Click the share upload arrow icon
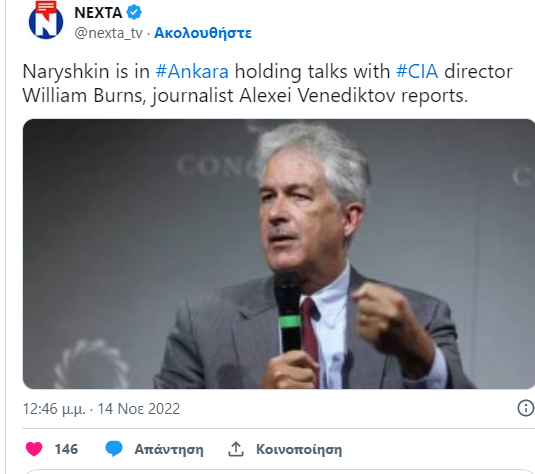 click(236, 449)
